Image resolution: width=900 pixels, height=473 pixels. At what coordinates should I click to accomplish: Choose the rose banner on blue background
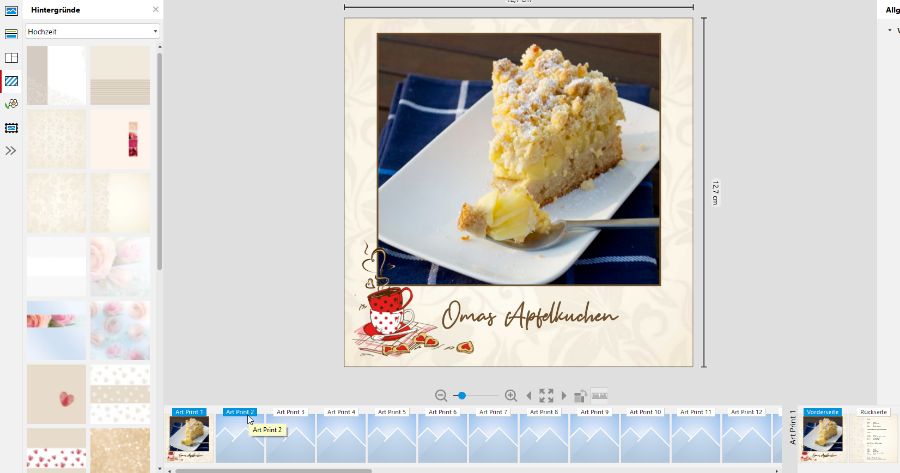click(x=56, y=331)
